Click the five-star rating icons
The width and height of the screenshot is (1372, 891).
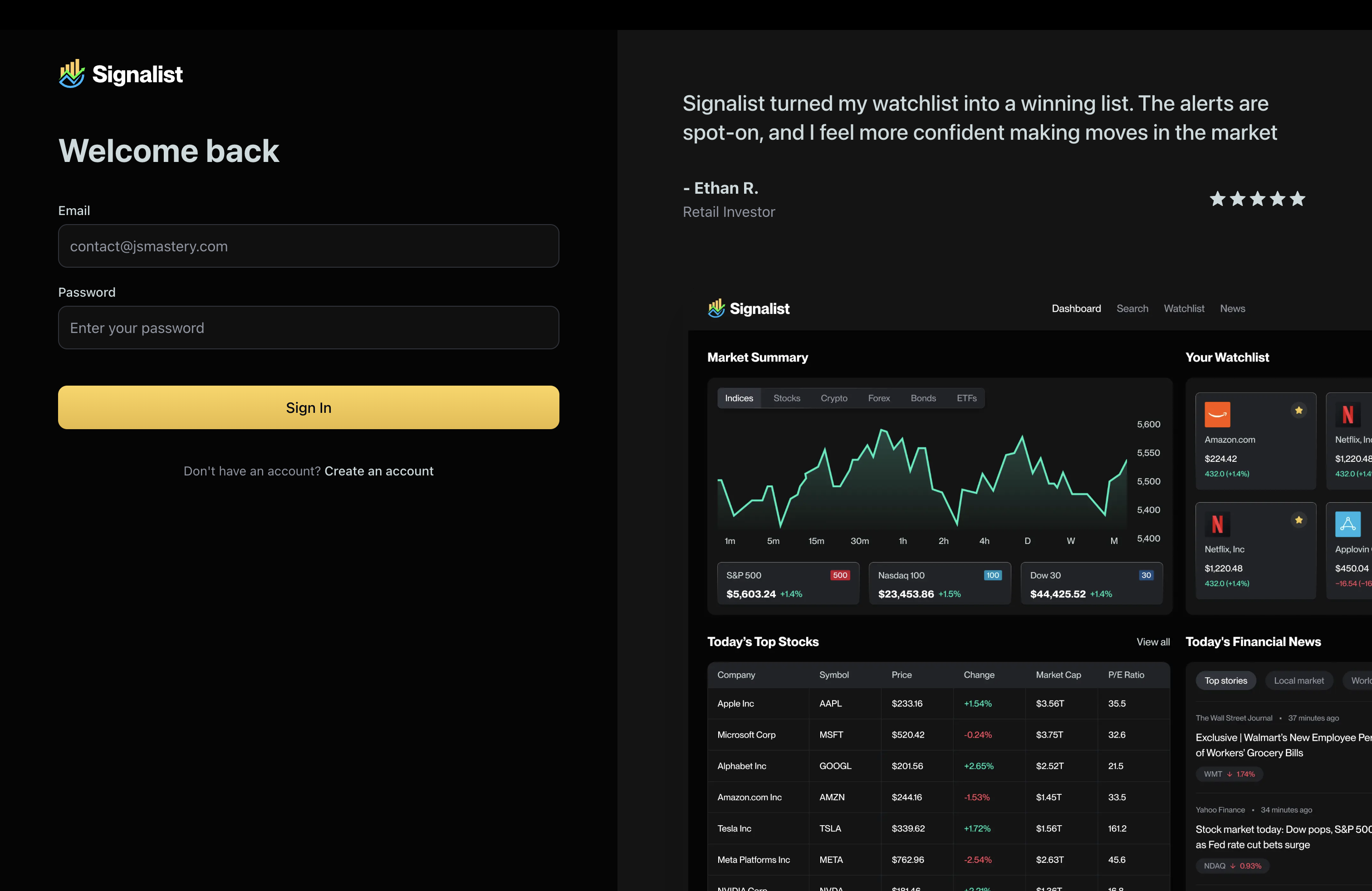click(1257, 199)
